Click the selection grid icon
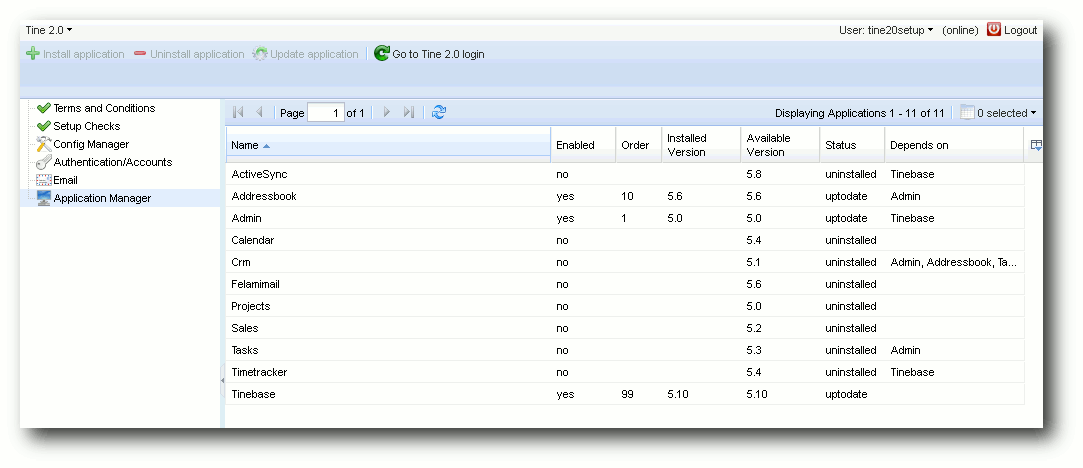 tap(967, 113)
